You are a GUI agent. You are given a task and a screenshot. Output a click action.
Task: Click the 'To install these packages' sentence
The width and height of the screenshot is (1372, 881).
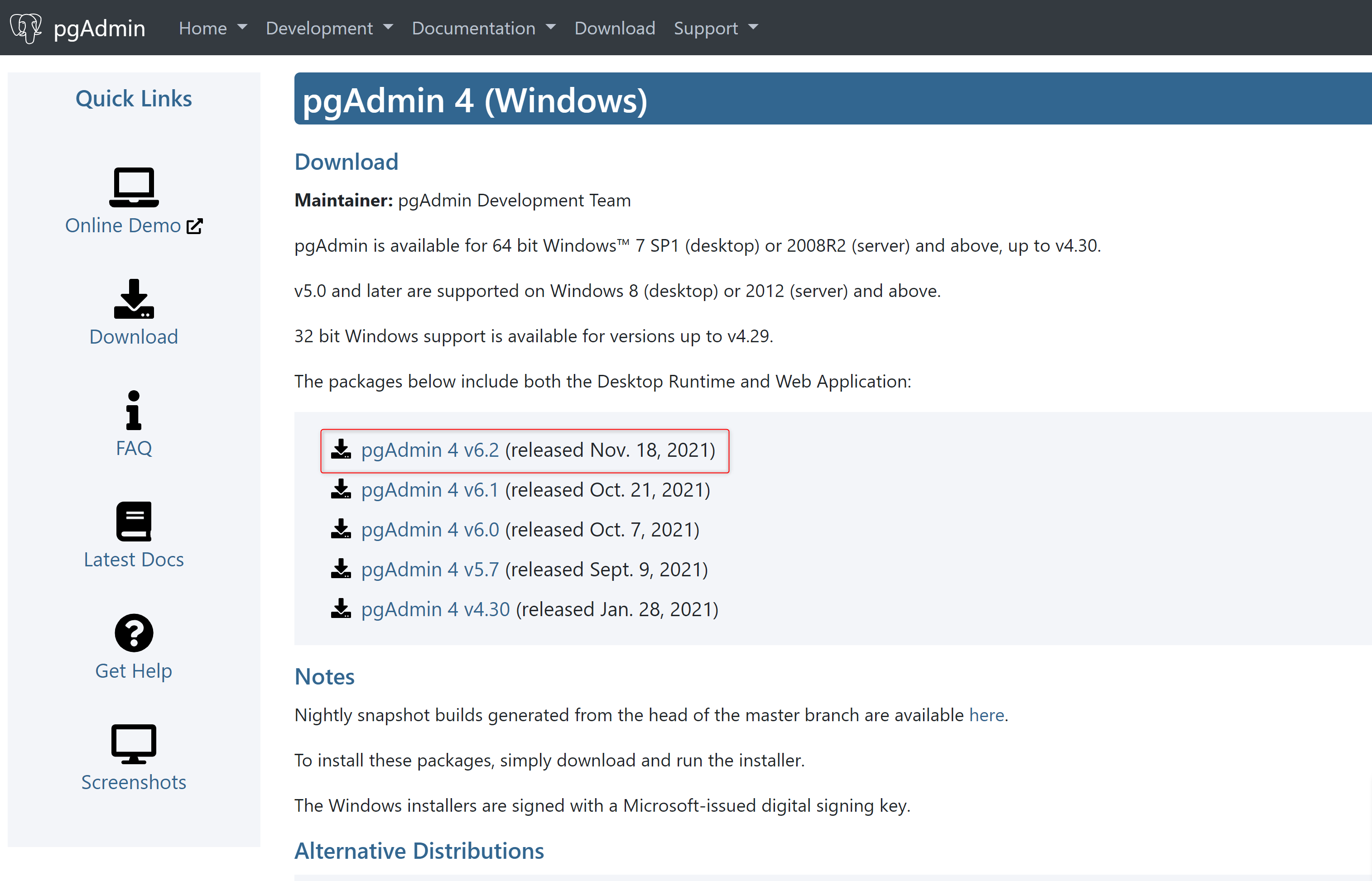[x=549, y=760]
